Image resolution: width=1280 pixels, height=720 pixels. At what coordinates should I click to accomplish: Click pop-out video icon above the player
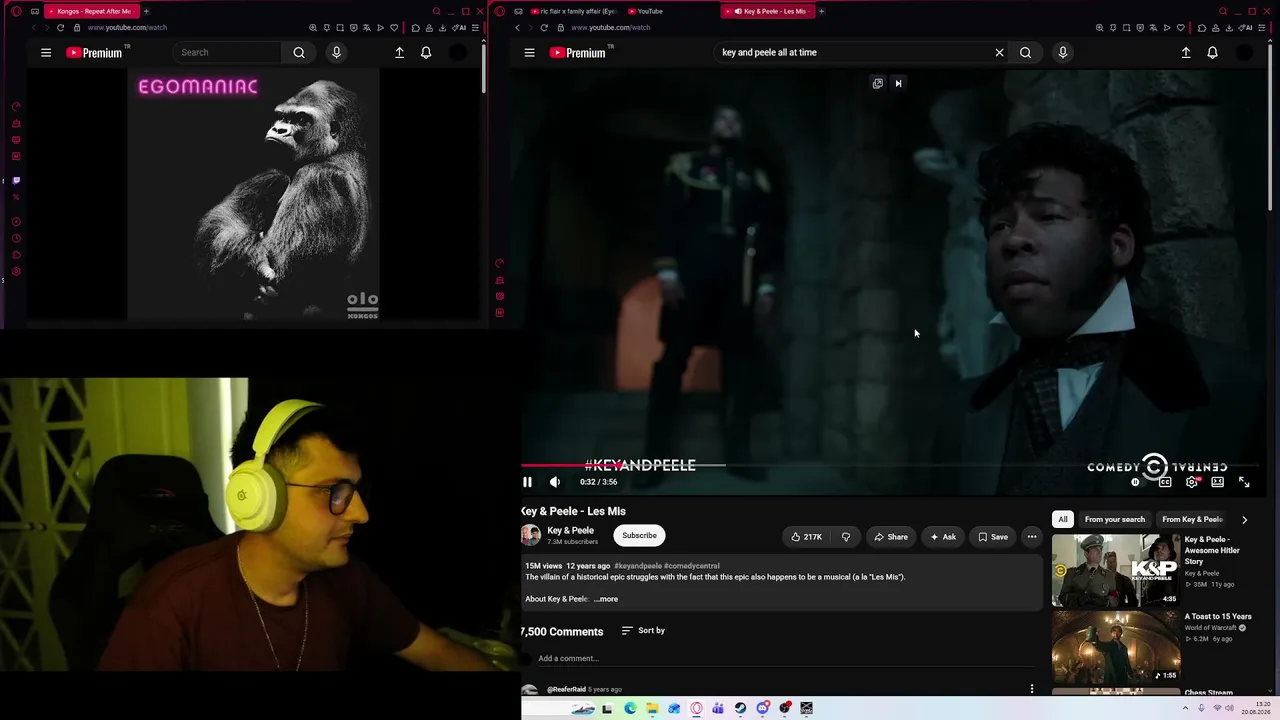[878, 83]
